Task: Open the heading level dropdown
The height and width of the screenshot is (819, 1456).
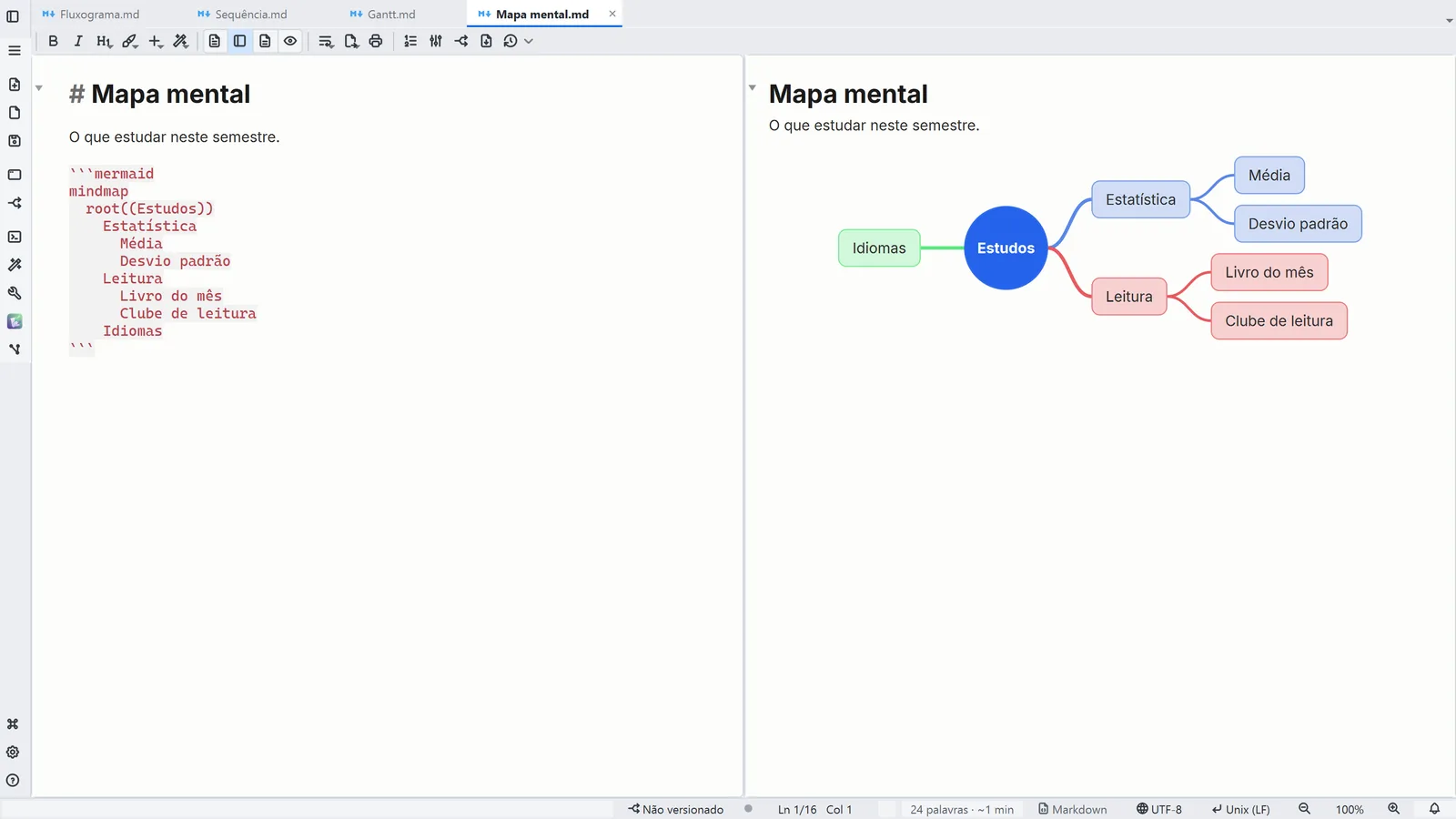Action: tap(104, 41)
